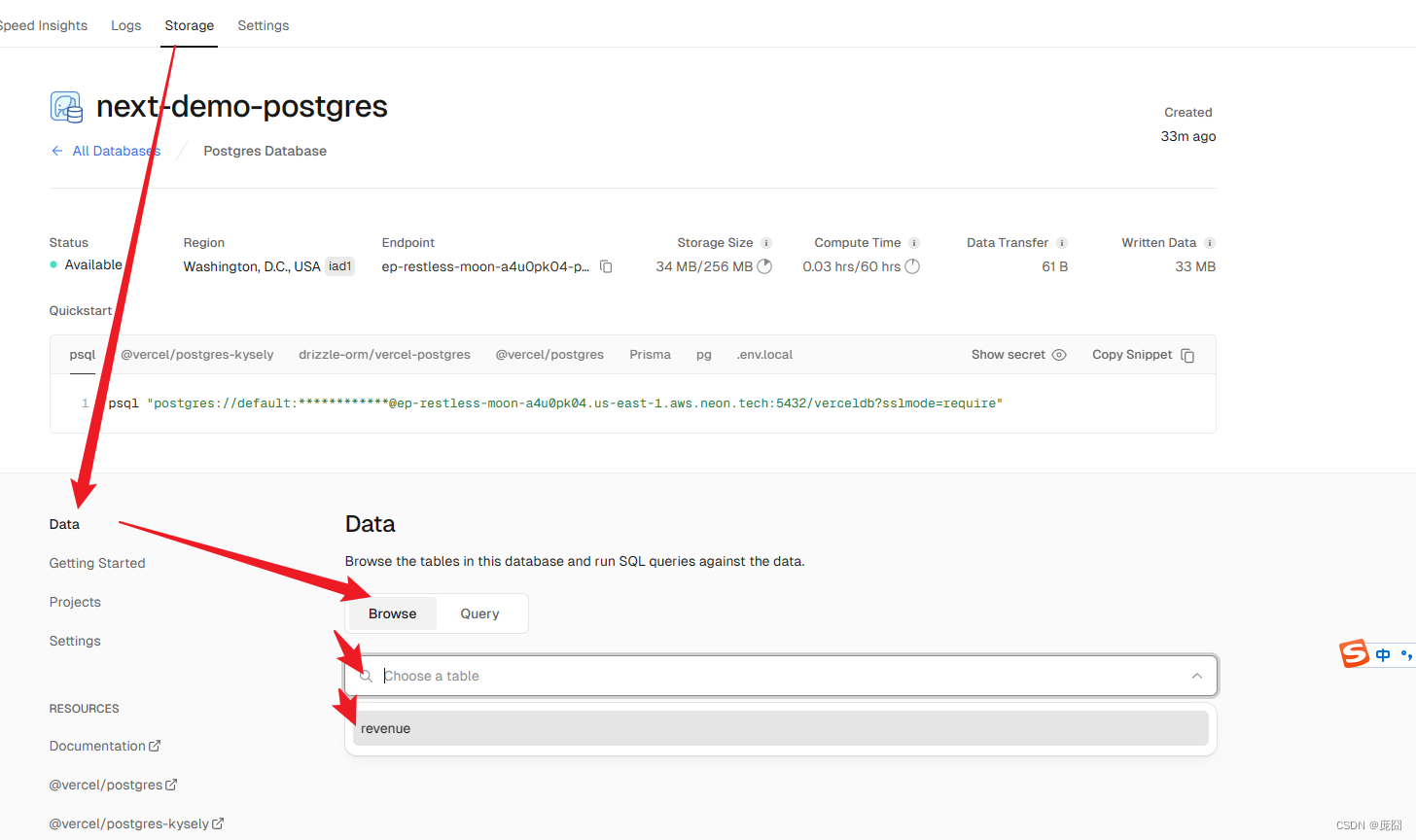This screenshot has width=1416, height=840.
Task: Click the psql connection string code line
Action: click(x=555, y=403)
